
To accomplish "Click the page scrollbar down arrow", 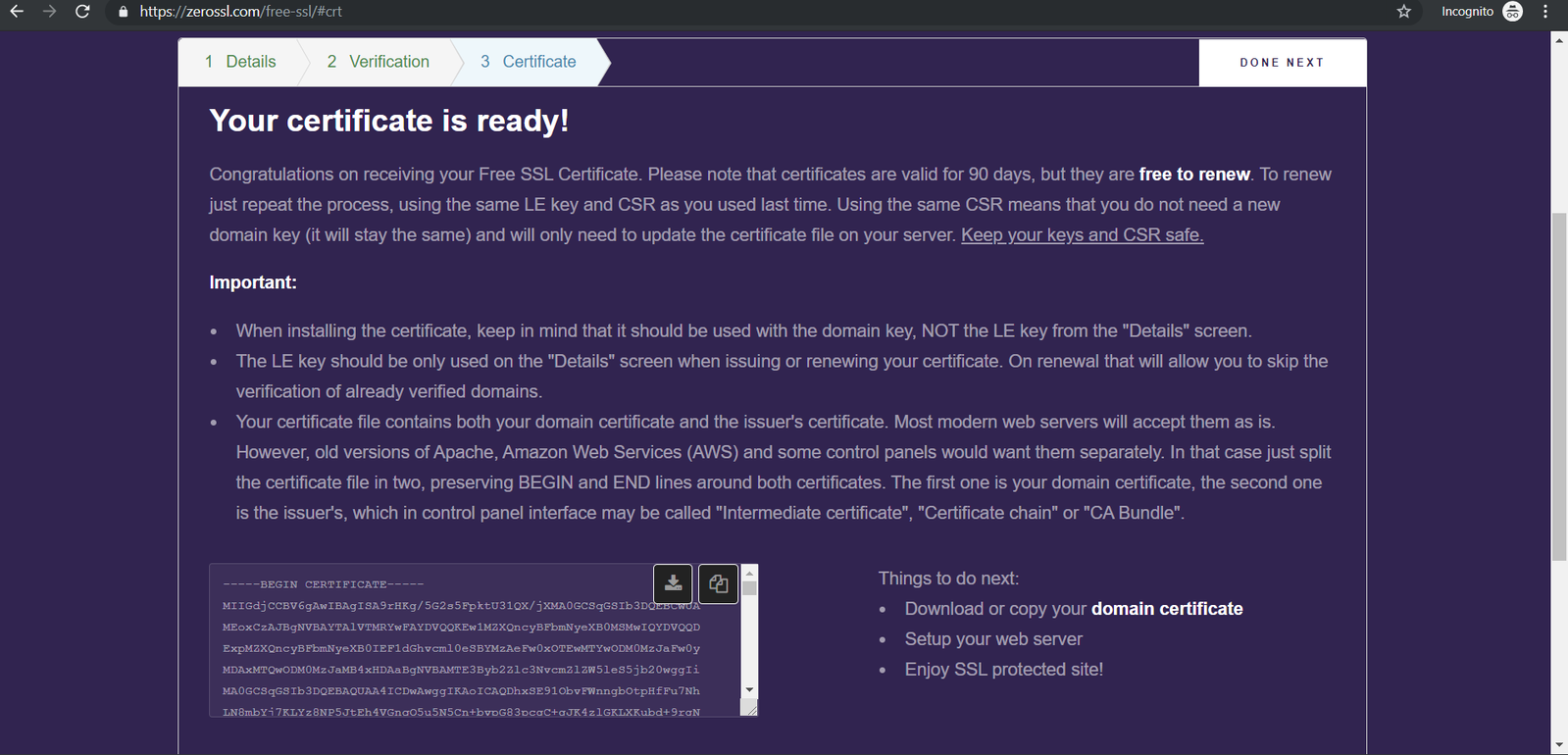I will (1559, 746).
